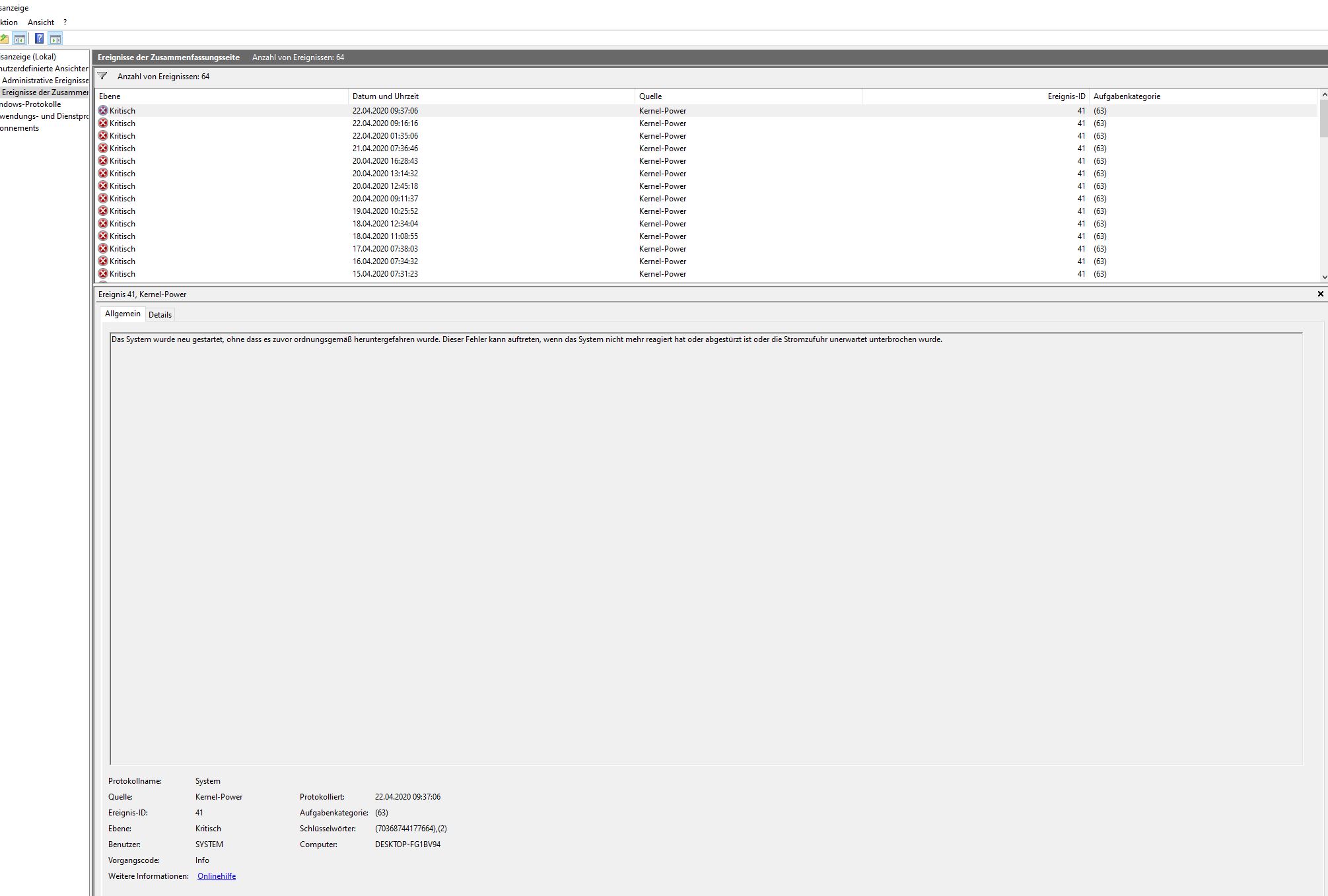Click critical error icon of 22.04.2020 09:16:16 event
This screenshot has width=1328, height=896.
(103, 123)
